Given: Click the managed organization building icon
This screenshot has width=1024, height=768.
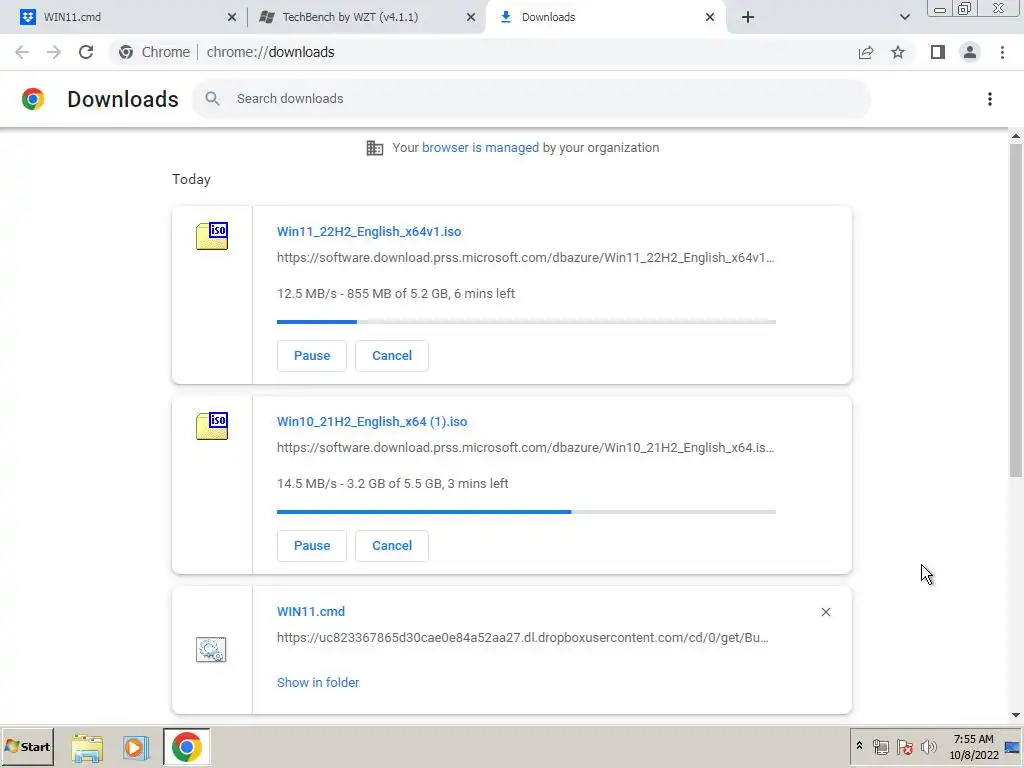Looking at the screenshot, I should [x=375, y=148].
